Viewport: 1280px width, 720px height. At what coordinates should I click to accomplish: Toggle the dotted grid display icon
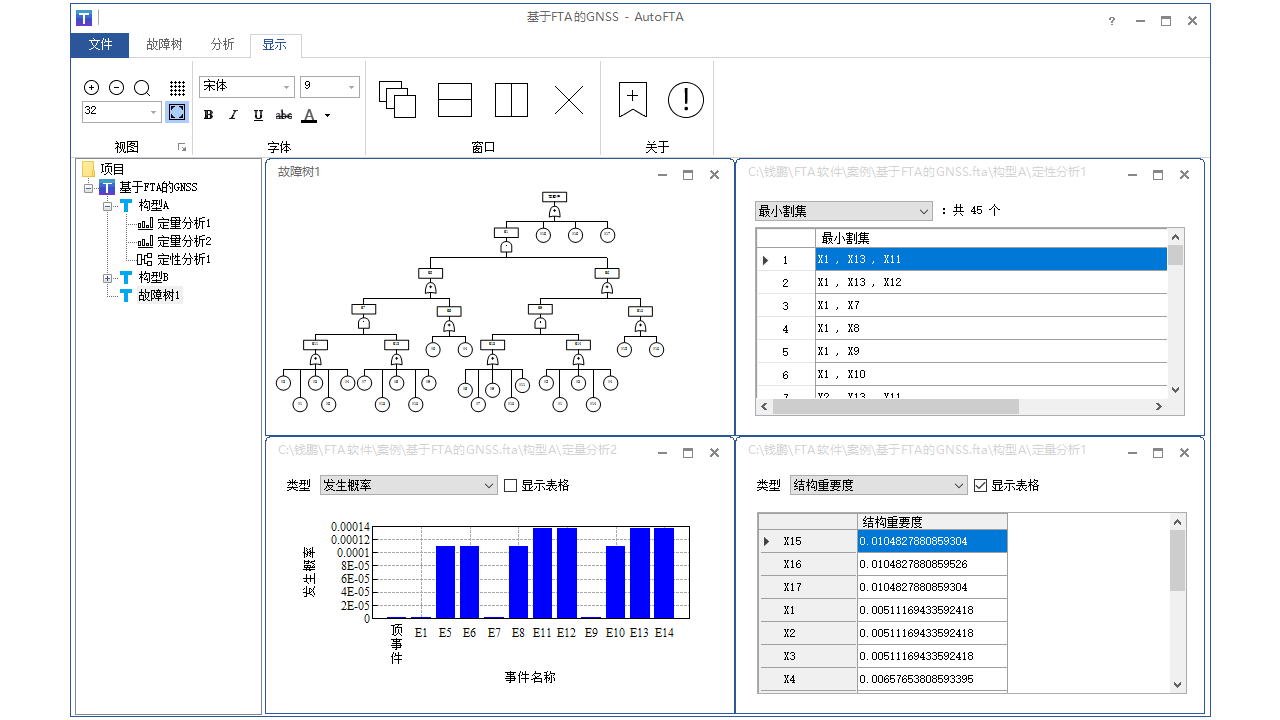[x=177, y=88]
